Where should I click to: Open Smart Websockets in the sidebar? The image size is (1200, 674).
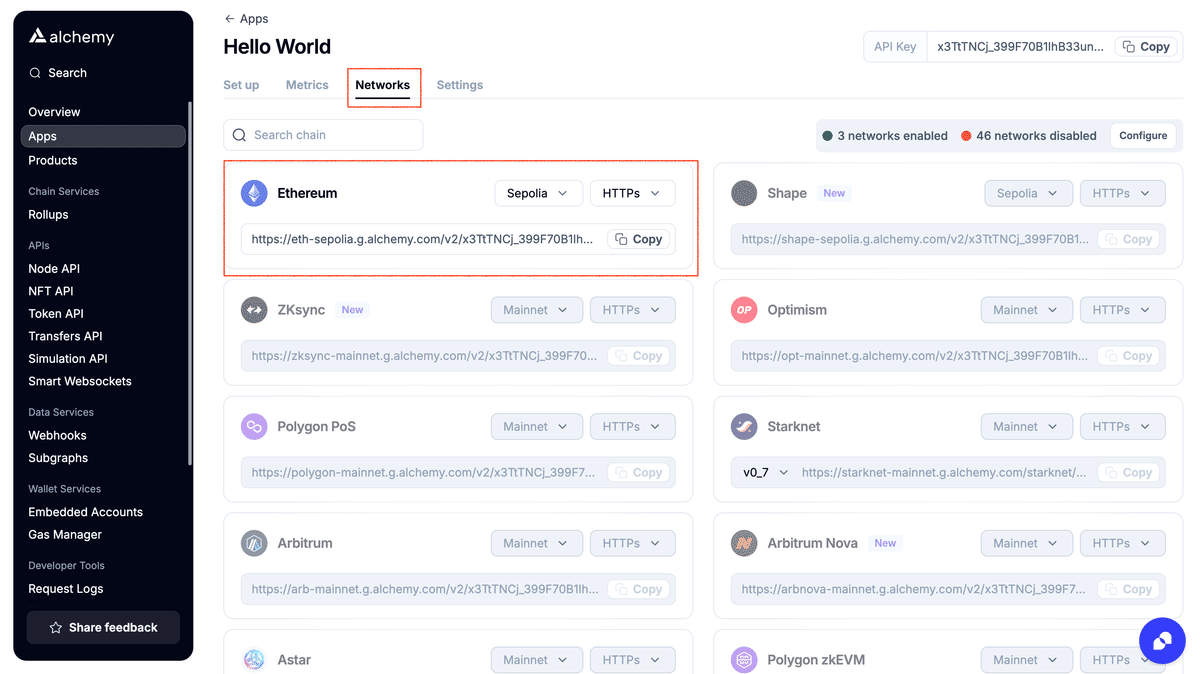tap(80, 381)
